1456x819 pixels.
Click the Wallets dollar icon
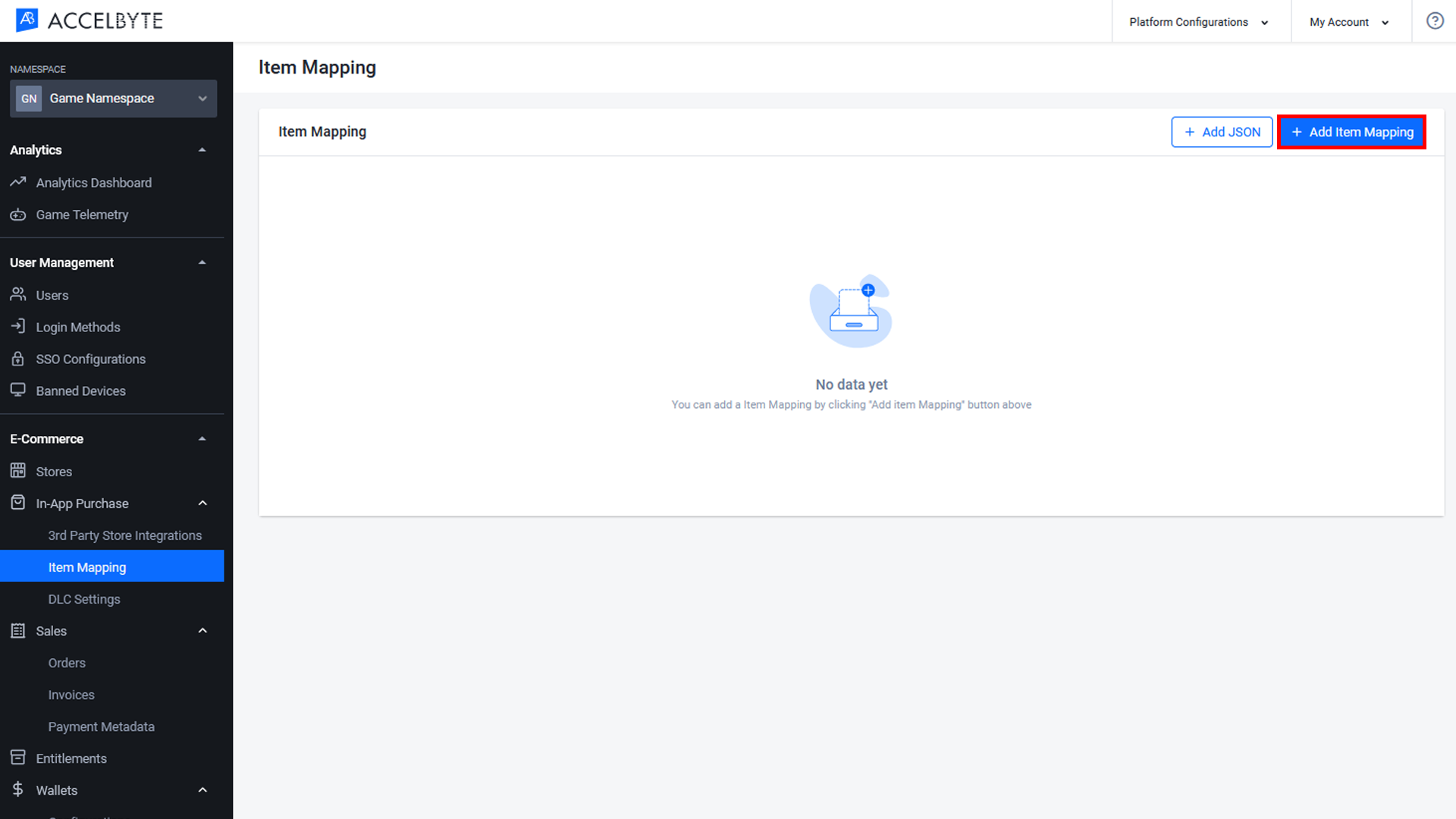tap(18, 789)
